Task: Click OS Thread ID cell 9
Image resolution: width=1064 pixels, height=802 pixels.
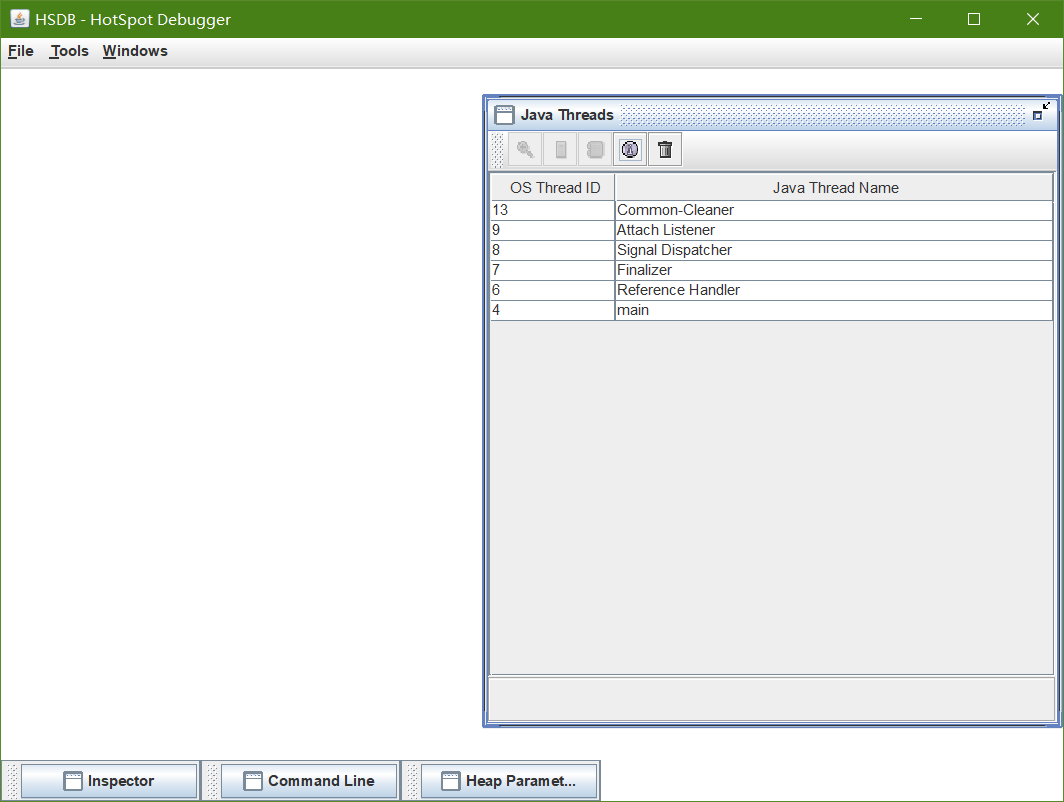Action: 552,230
